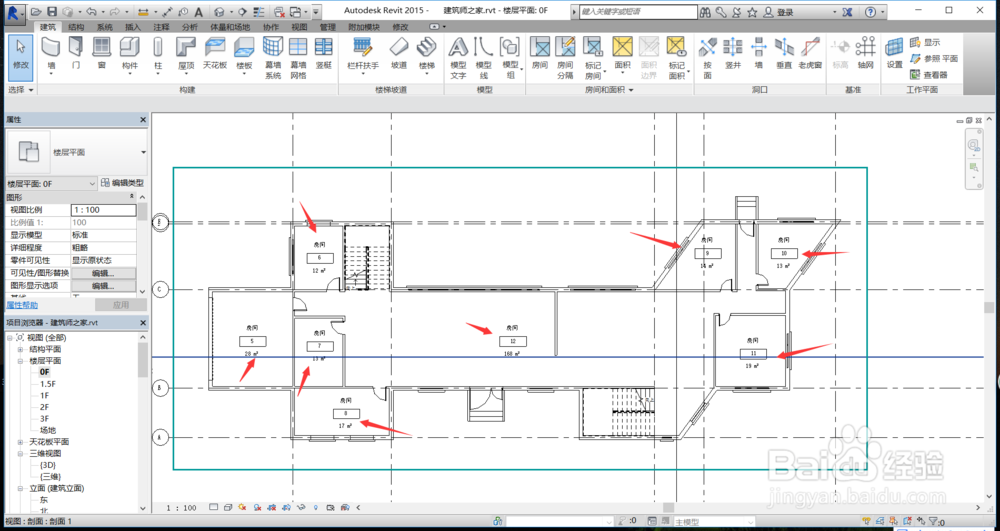This screenshot has height=531, width=1000.
Task: Select the Ramp (坡道) tool
Action: click(399, 54)
